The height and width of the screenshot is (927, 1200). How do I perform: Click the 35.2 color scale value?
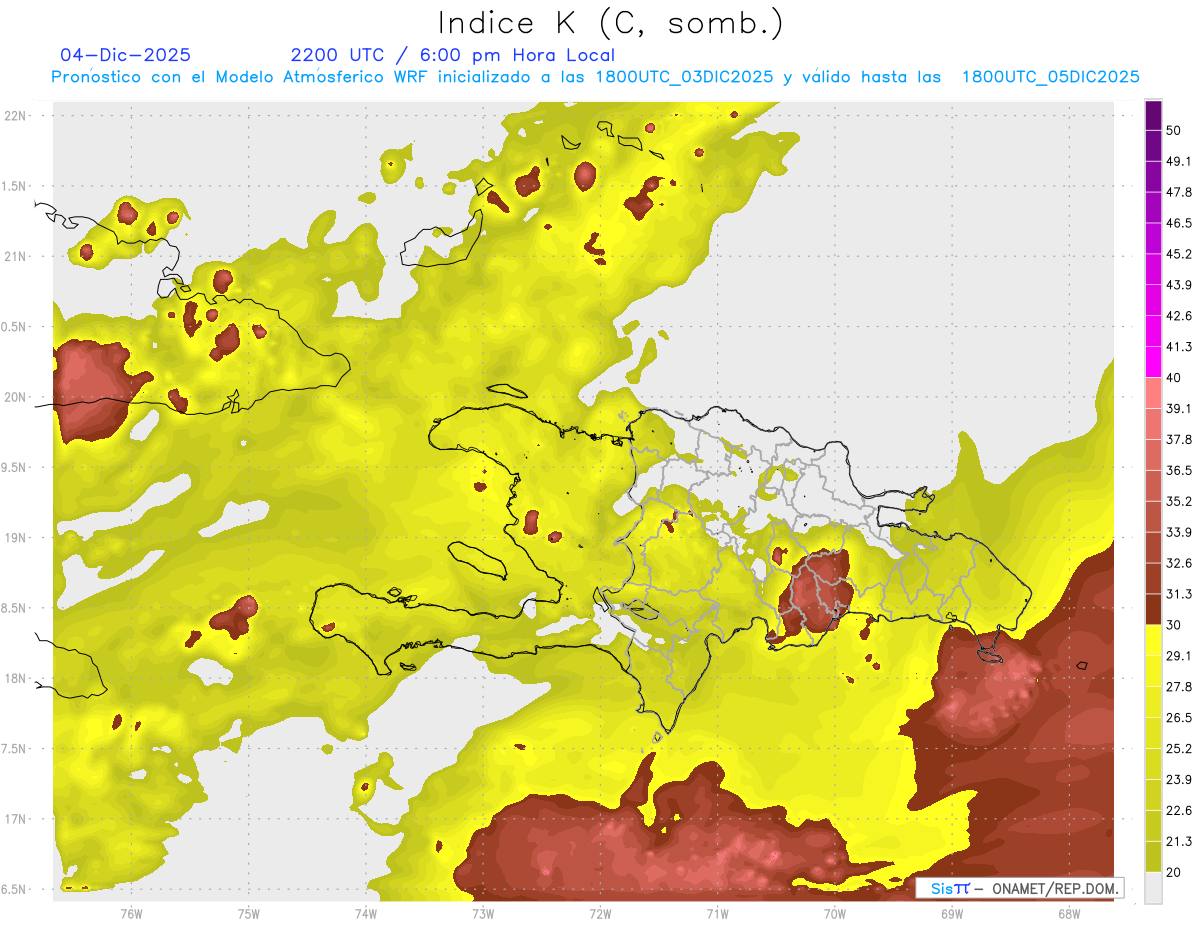point(1179,501)
